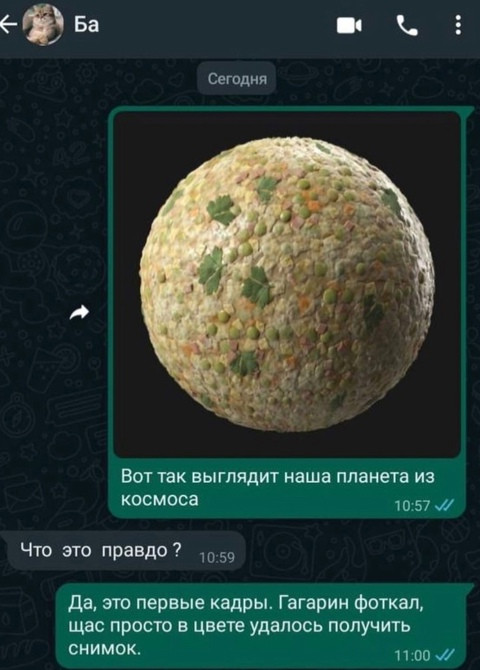Open the three-dot more options menu
The image size is (480, 670).
coord(458,25)
